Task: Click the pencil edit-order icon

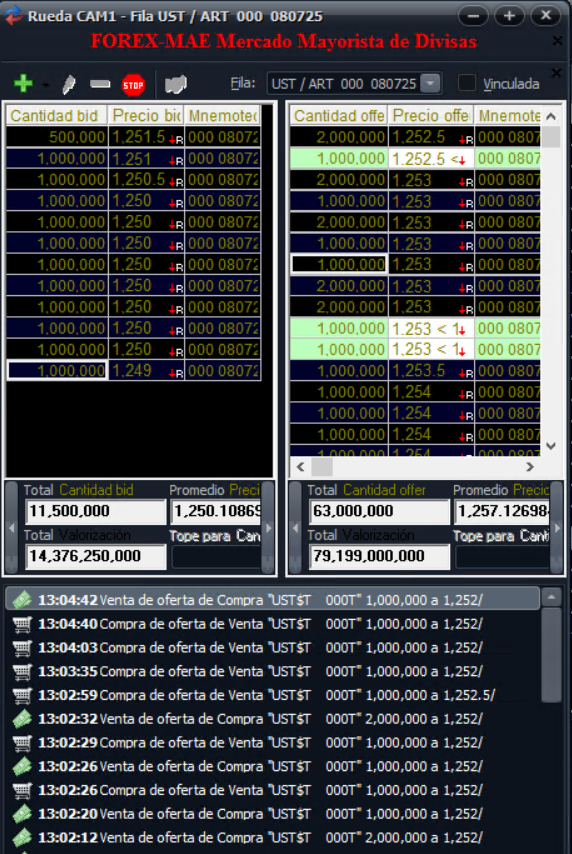Action: (69, 84)
